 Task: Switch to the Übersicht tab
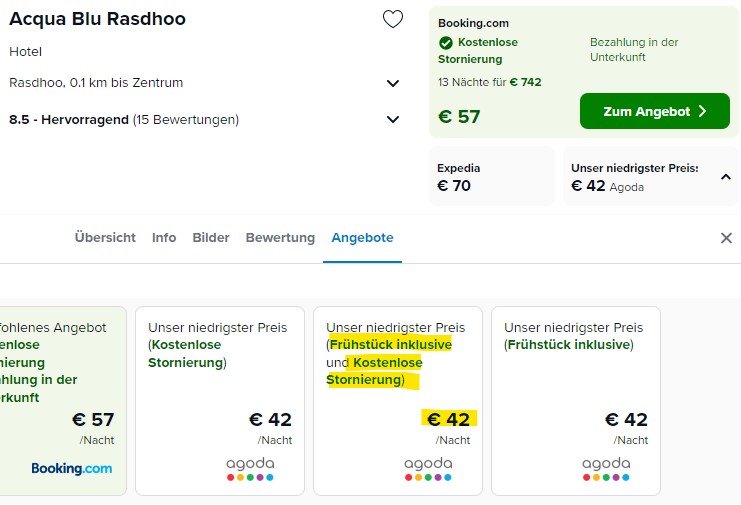point(105,238)
